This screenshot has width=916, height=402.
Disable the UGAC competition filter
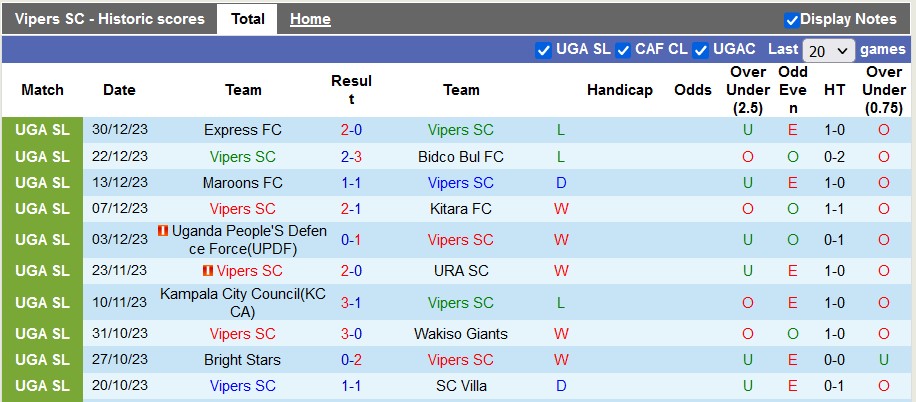click(701, 50)
